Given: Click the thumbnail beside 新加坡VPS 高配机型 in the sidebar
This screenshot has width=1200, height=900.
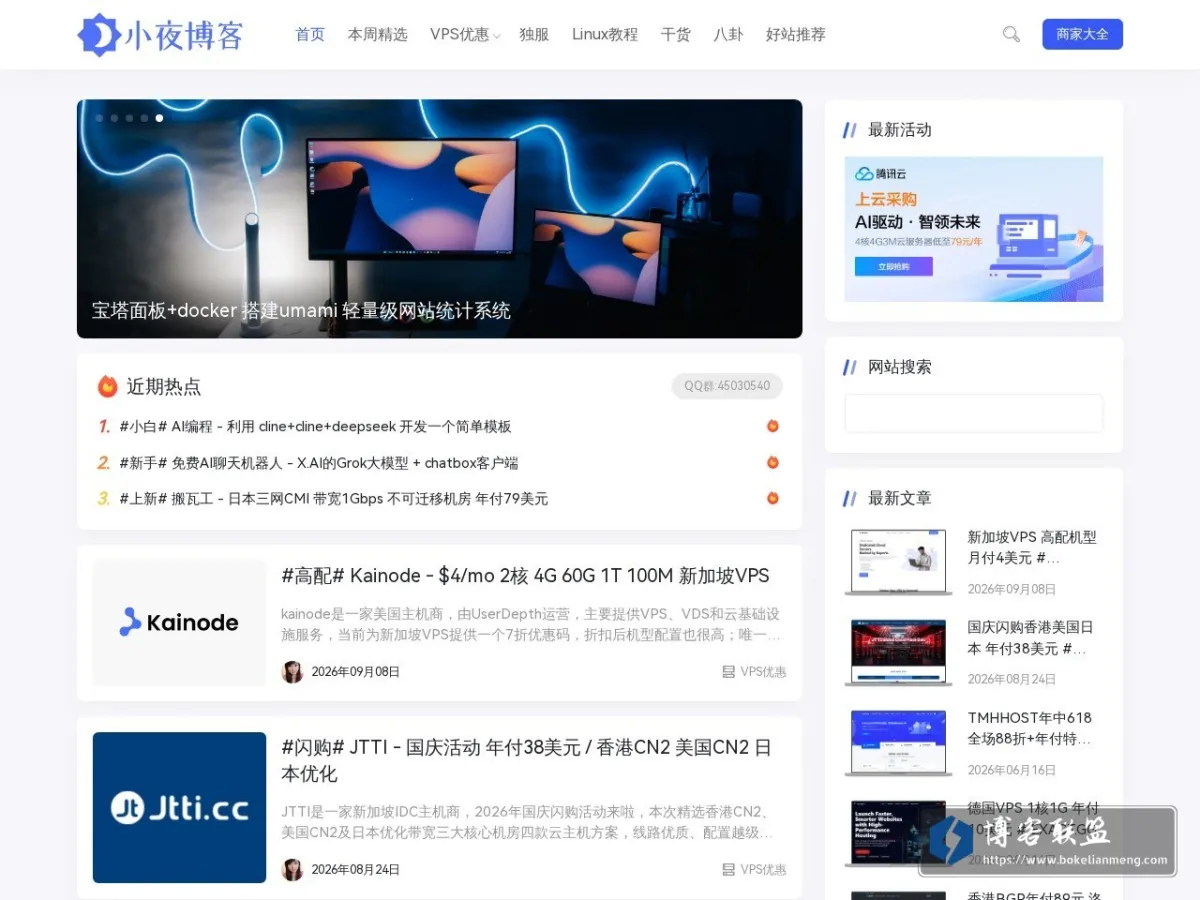Looking at the screenshot, I should (x=898, y=562).
